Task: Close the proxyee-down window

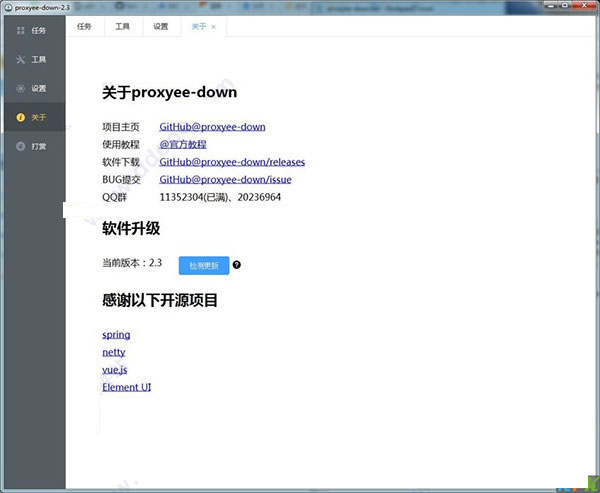Action: pyautogui.click(x=584, y=5)
